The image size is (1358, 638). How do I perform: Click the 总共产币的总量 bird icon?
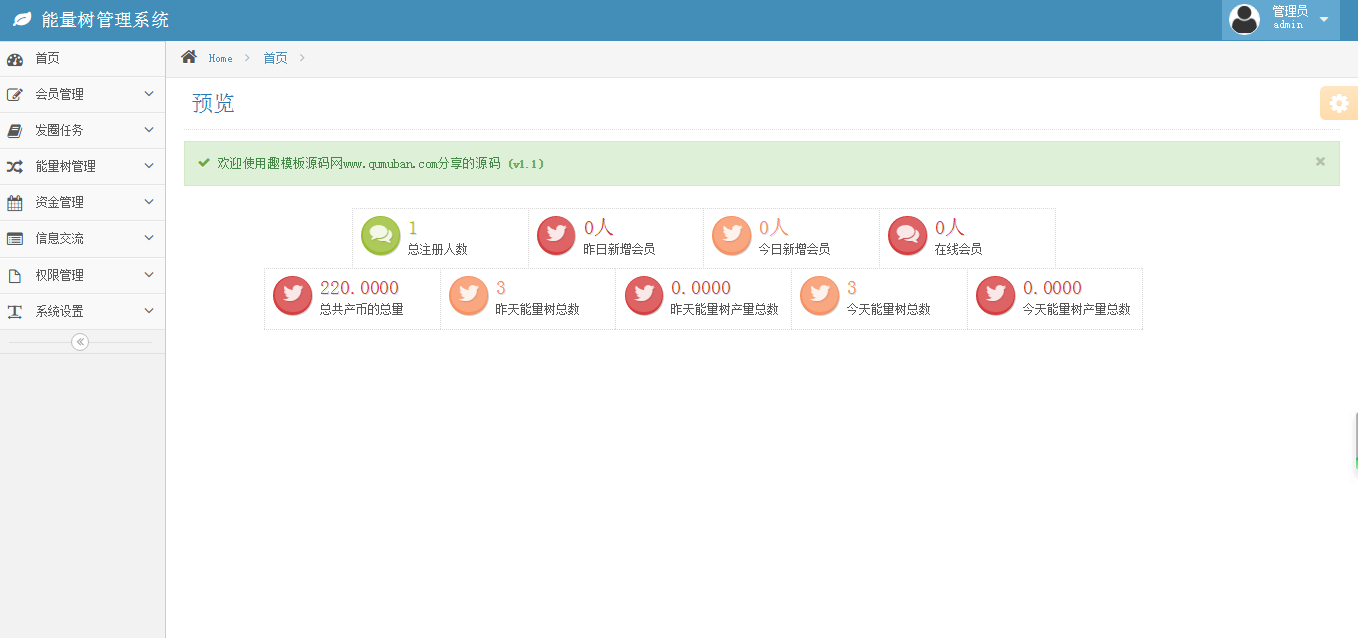pos(293,295)
